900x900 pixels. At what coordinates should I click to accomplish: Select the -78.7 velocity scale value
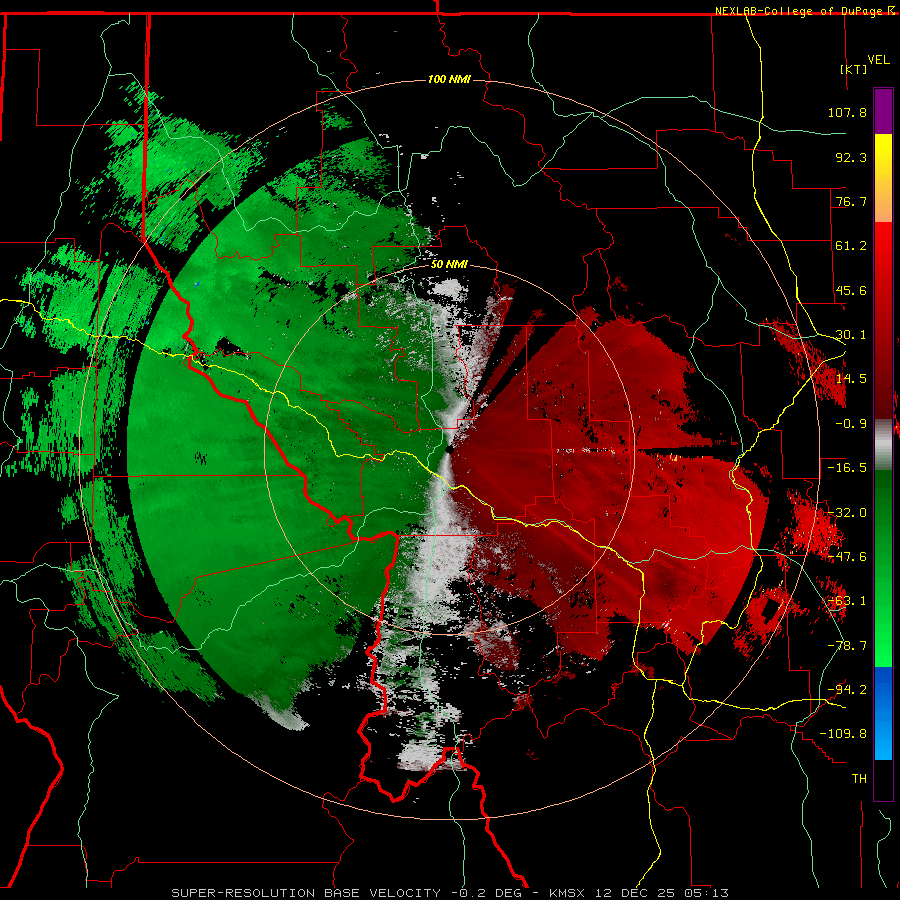coord(847,646)
